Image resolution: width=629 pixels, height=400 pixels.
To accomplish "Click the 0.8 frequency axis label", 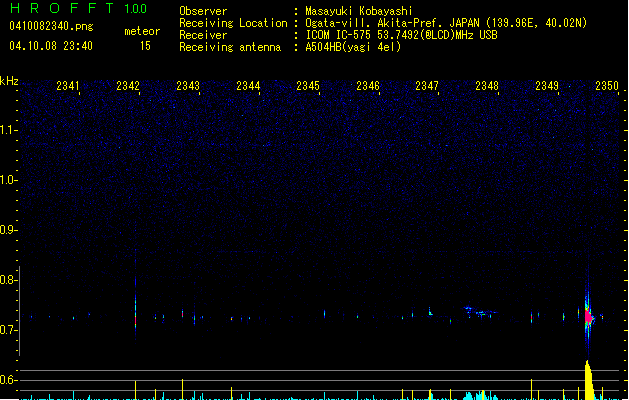I will tap(7, 280).
